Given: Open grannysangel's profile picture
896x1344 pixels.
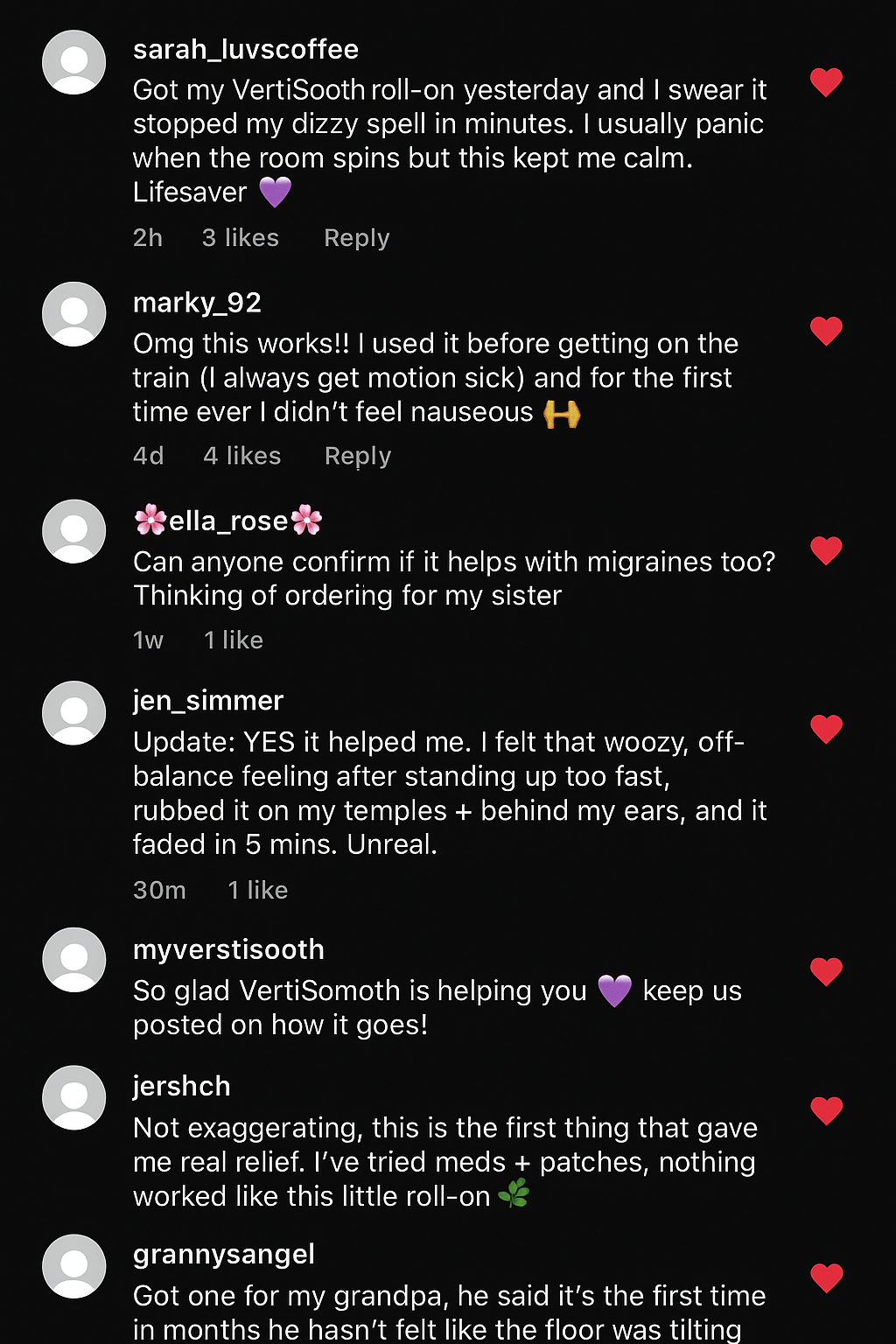Looking at the screenshot, I should coord(74,1266).
